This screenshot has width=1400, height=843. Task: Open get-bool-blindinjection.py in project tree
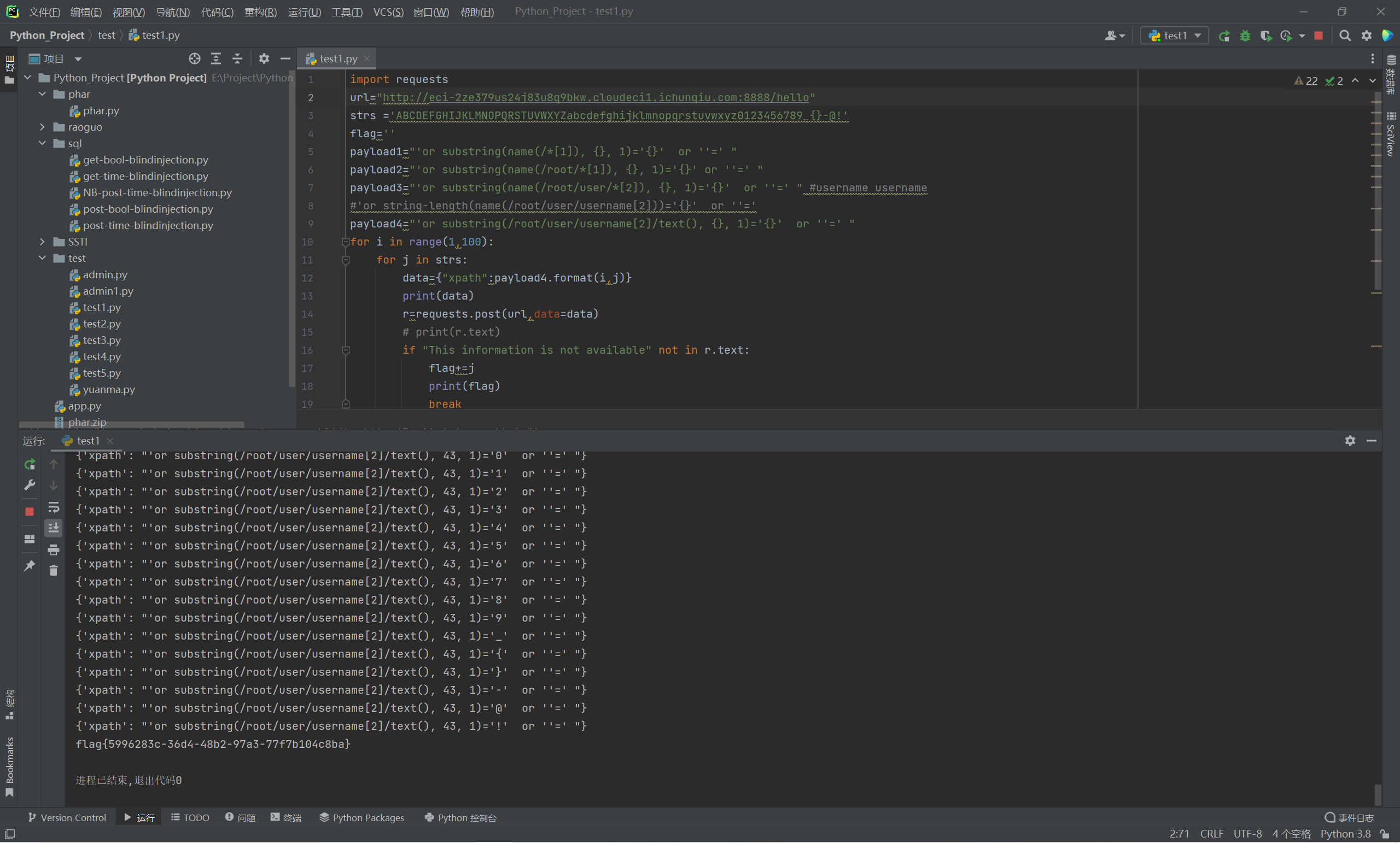145,160
